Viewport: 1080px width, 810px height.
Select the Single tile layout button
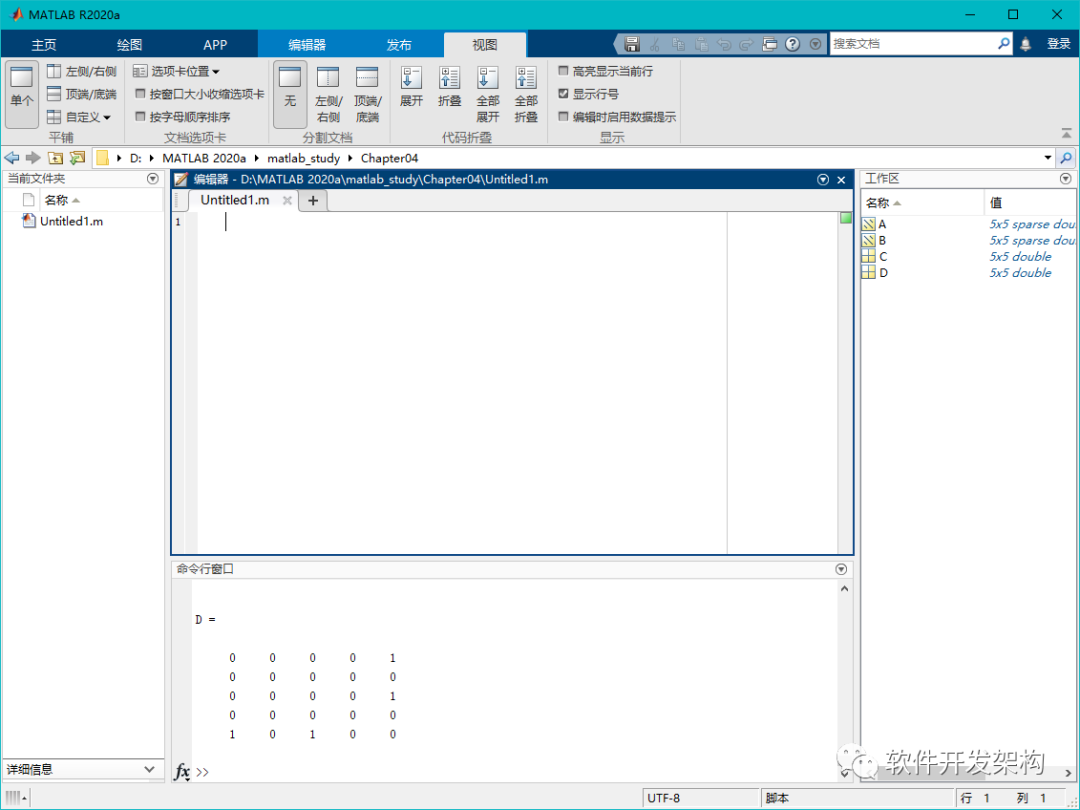pyautogui.click(x=21, y=94)
